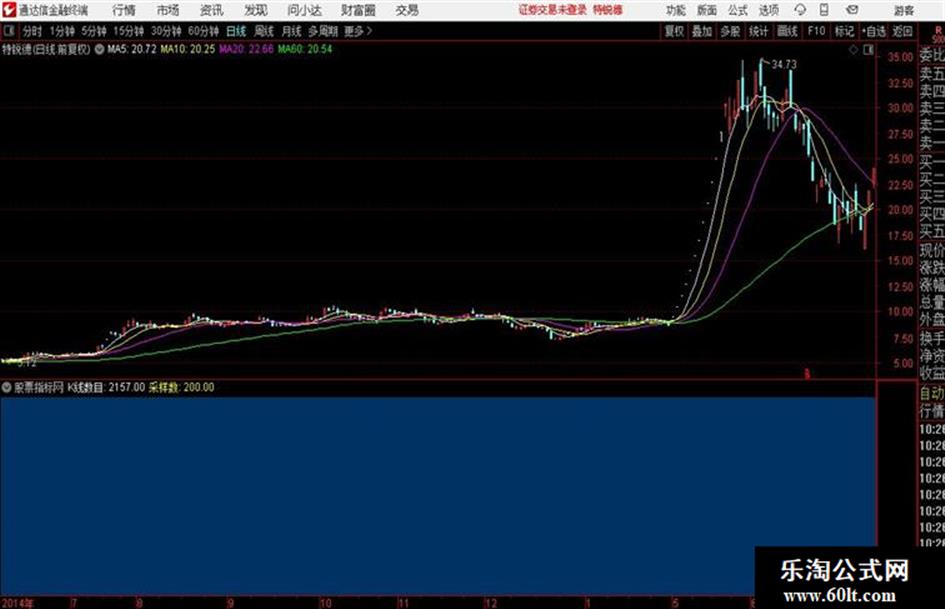Switch to the 30分钟 period tab

click(x=166, y=31)
